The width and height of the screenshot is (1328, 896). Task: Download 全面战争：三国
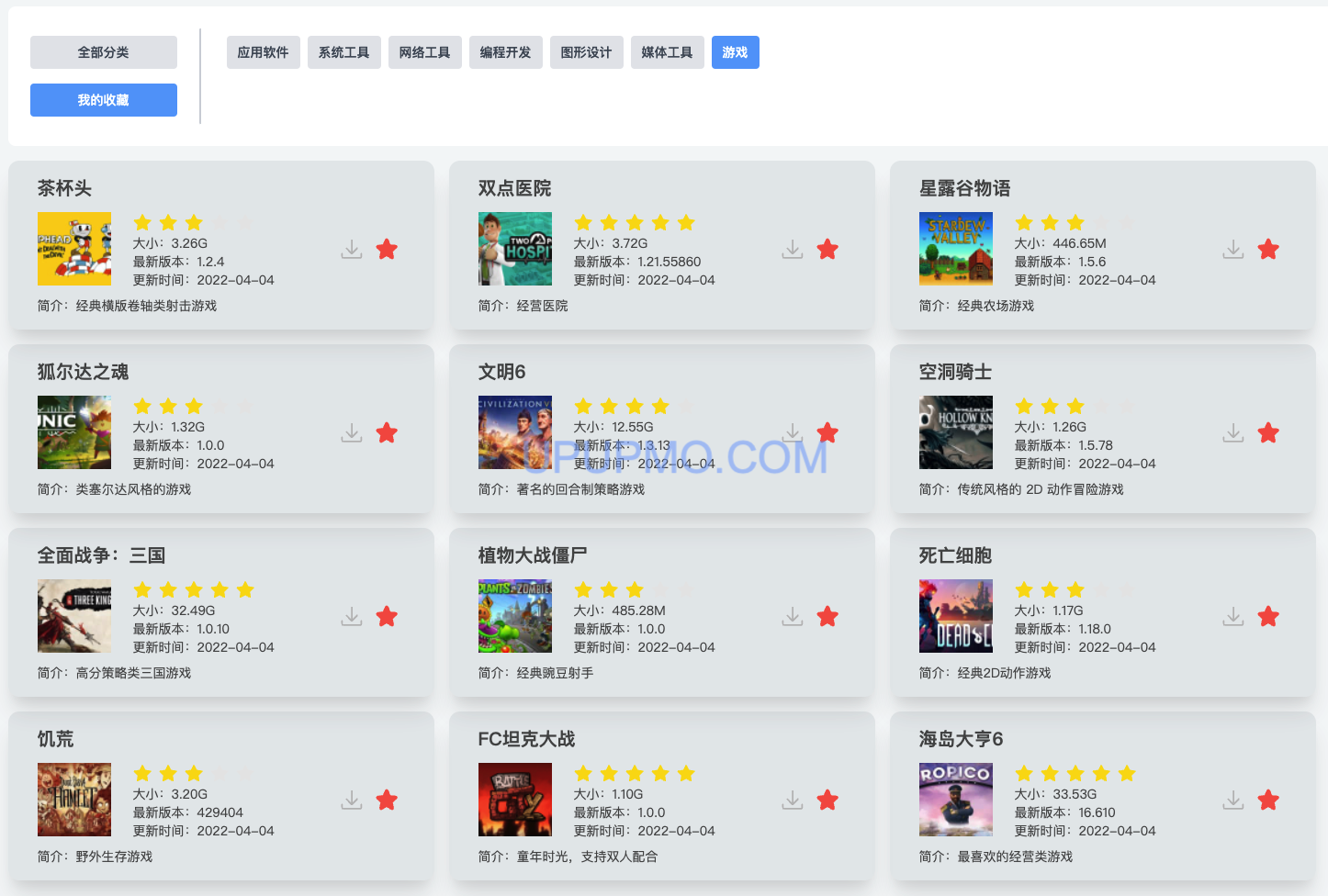pyautogui.click(x=352, y=616)
